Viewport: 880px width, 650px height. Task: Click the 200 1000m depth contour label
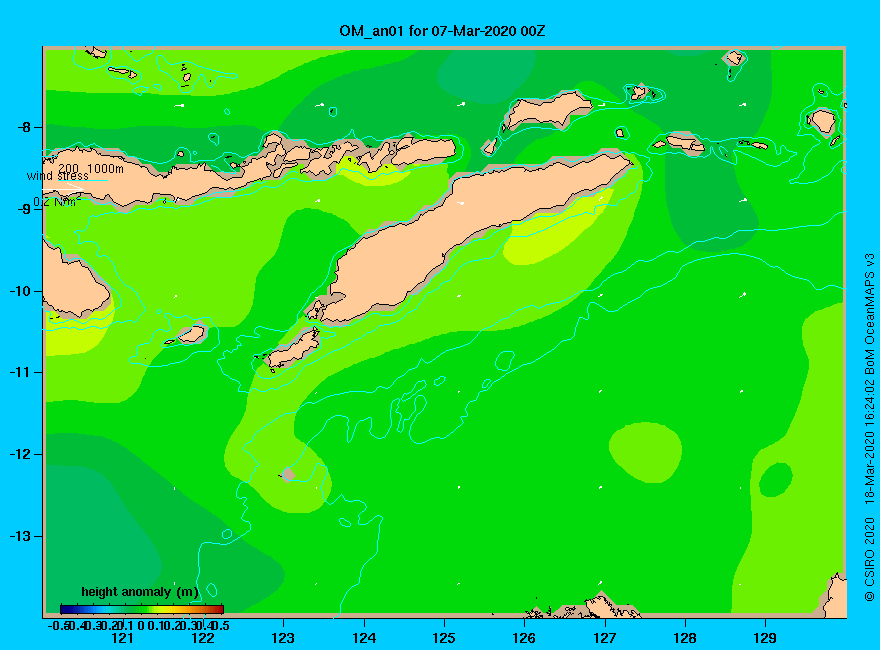tap(91, 168)
